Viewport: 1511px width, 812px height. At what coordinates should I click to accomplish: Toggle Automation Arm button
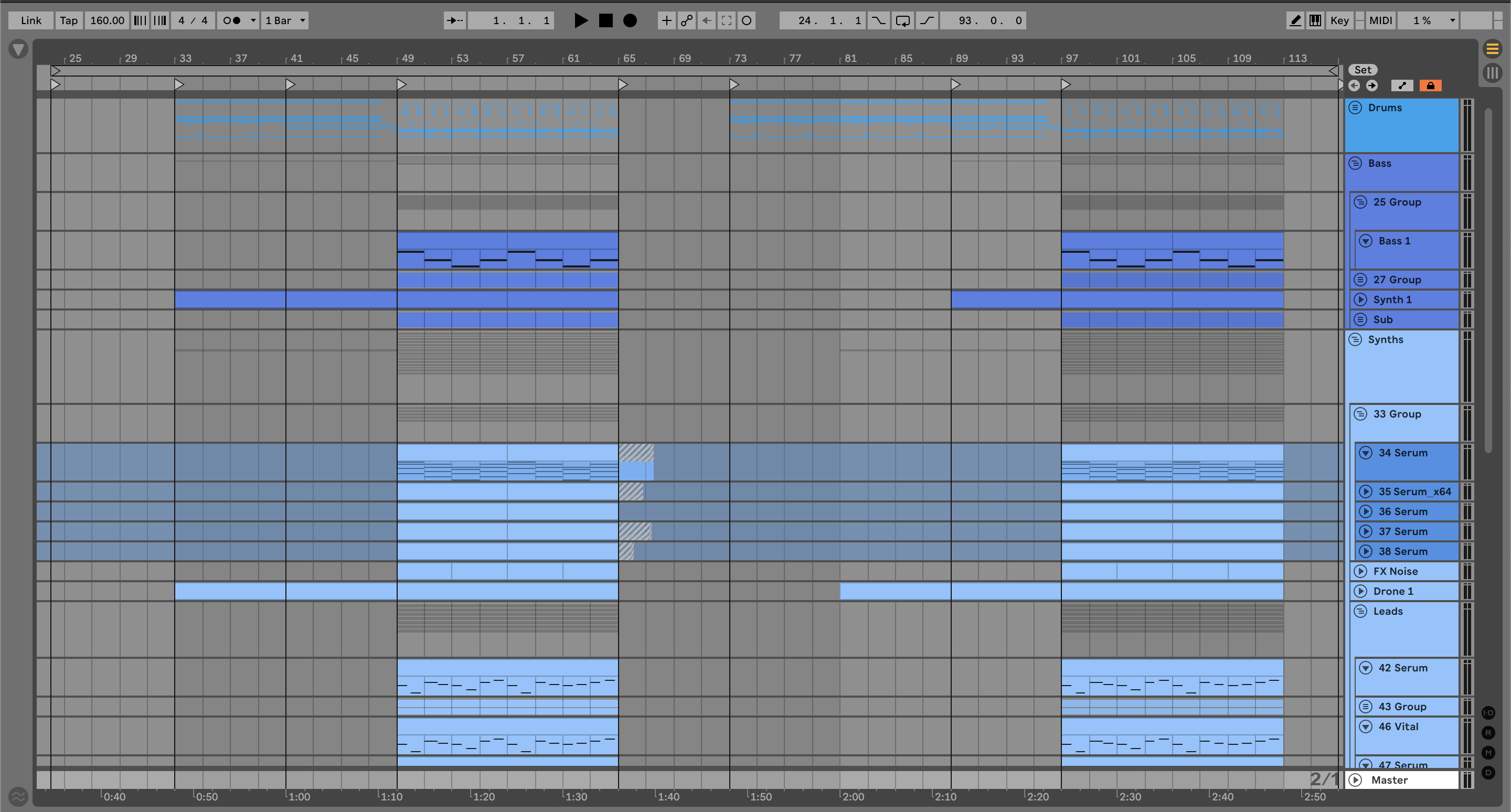click(686, 20)
